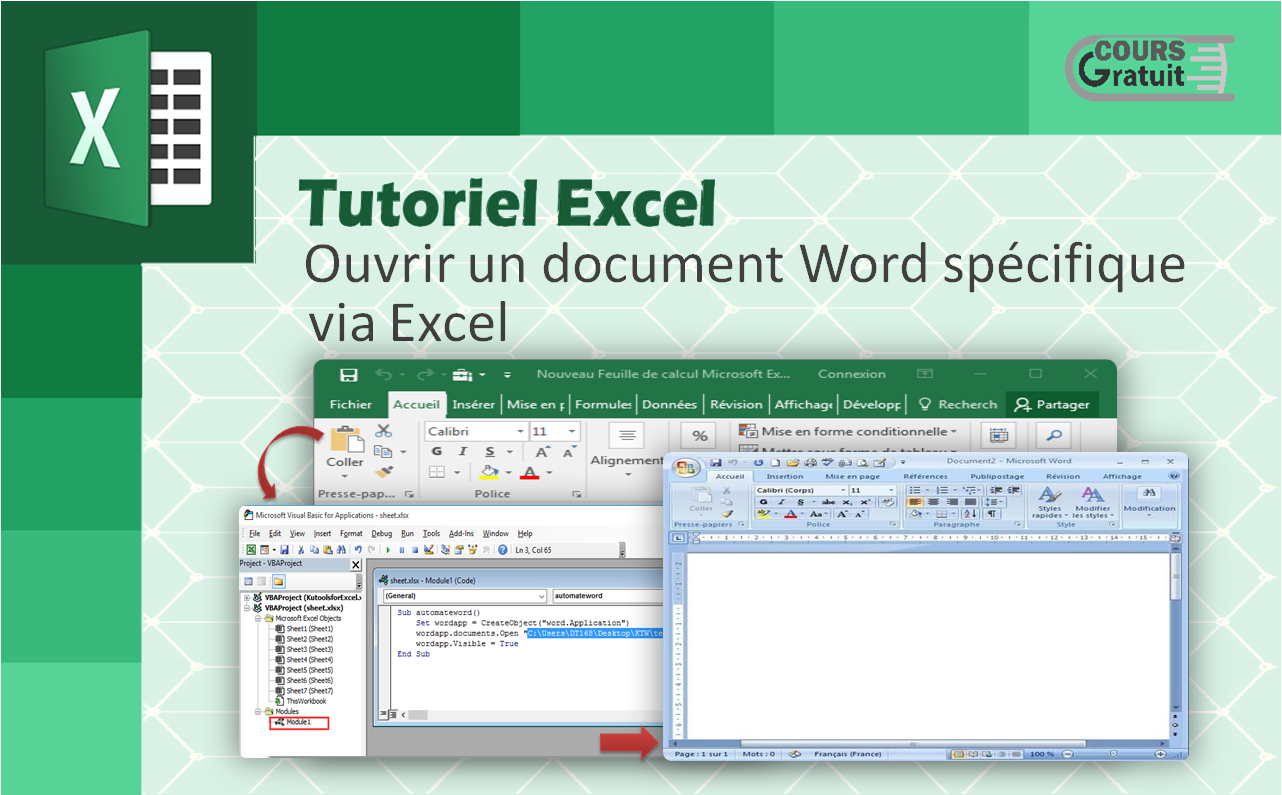Click the Partager button in Excel
Screen dimensions: 1282x795
(x=1052, y=405)
